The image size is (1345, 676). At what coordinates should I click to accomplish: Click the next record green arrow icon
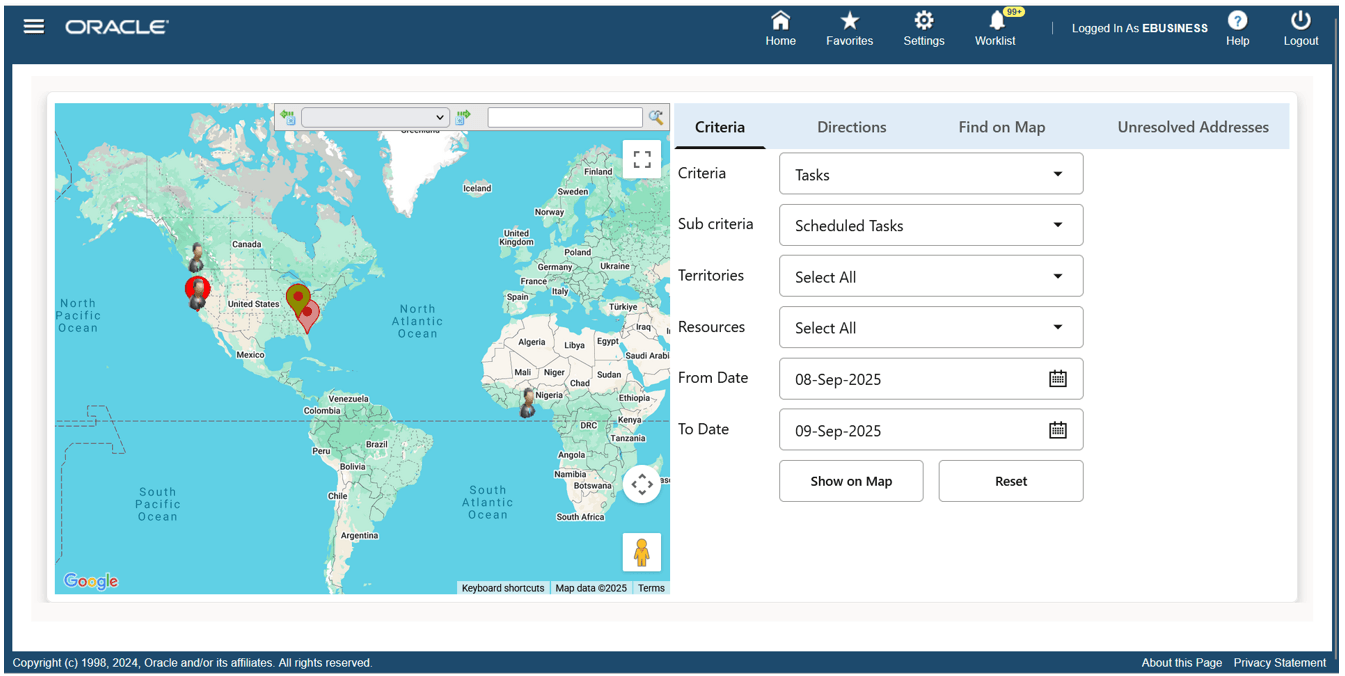tap(461, 117)
